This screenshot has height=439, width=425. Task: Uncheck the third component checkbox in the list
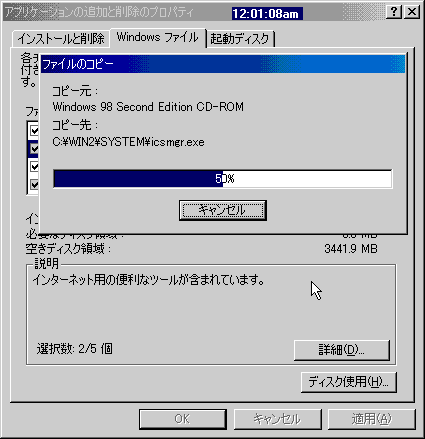[34, 166]
